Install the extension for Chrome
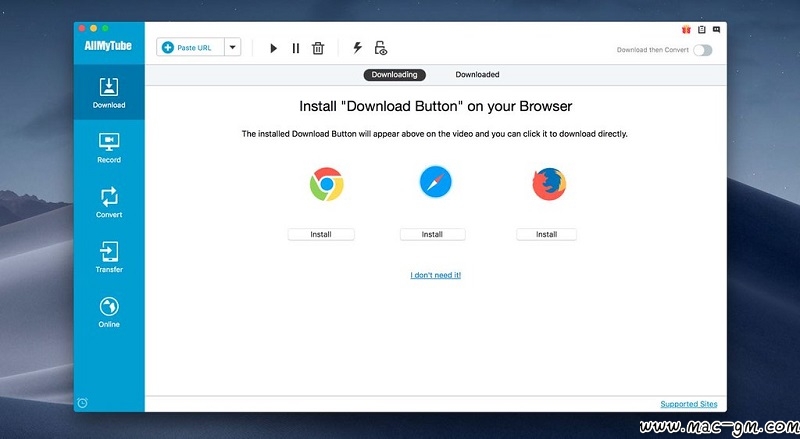 click(321, 234)
